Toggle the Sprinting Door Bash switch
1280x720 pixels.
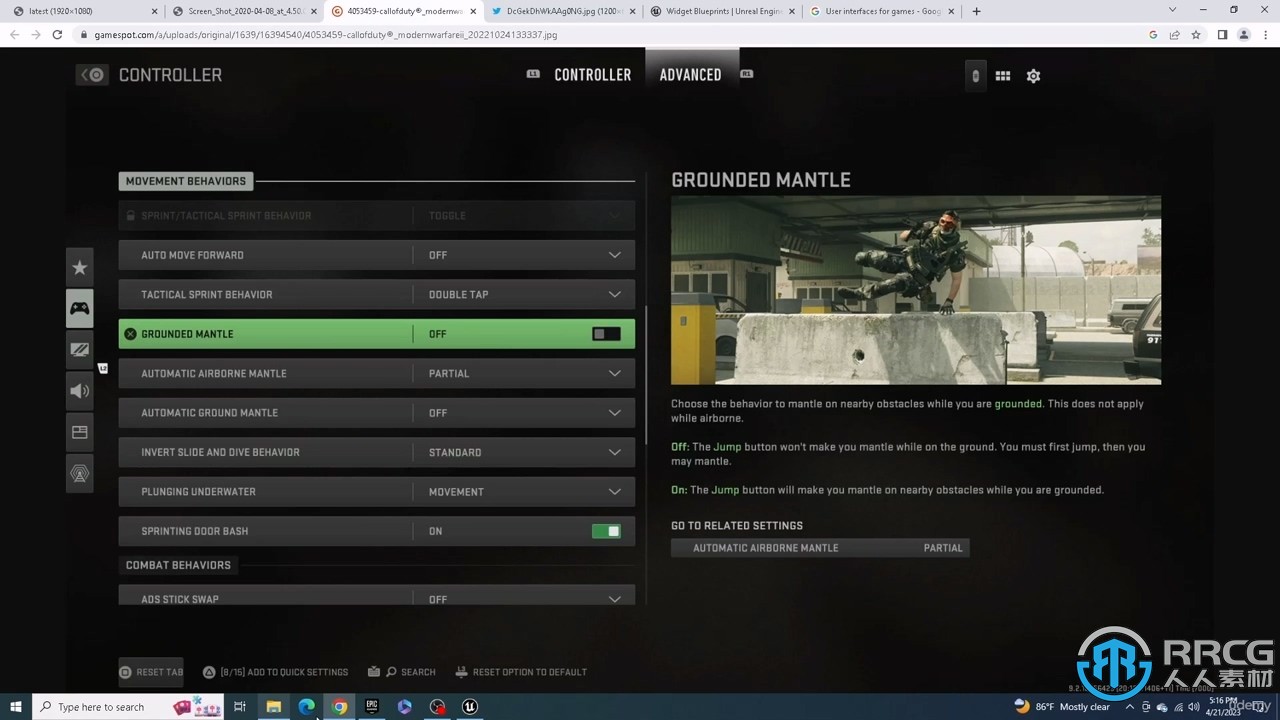click(606, 531)
